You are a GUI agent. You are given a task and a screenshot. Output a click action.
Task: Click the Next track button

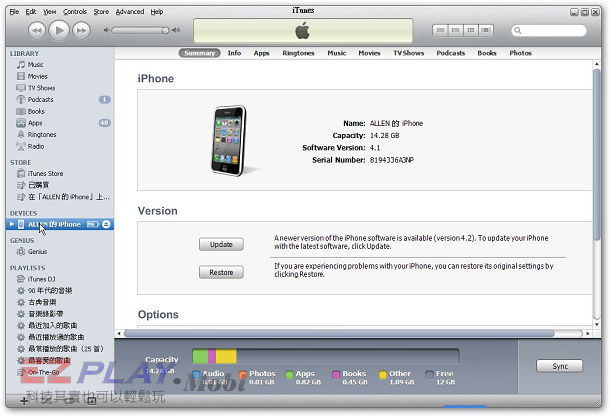[x=81, y=30]
